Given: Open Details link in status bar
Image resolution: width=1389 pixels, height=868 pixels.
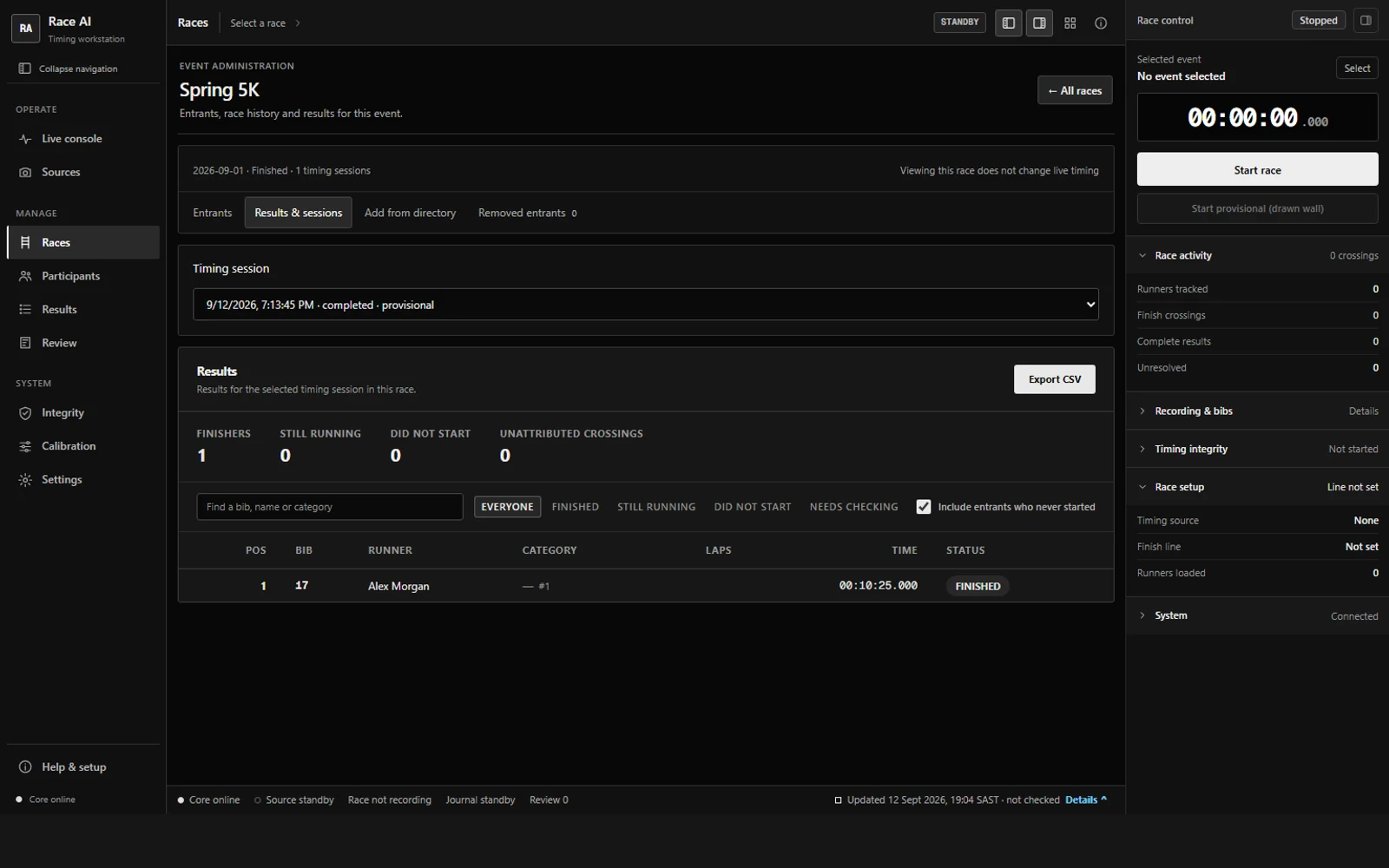Looking at the screenshot, I should point(1085,800).
